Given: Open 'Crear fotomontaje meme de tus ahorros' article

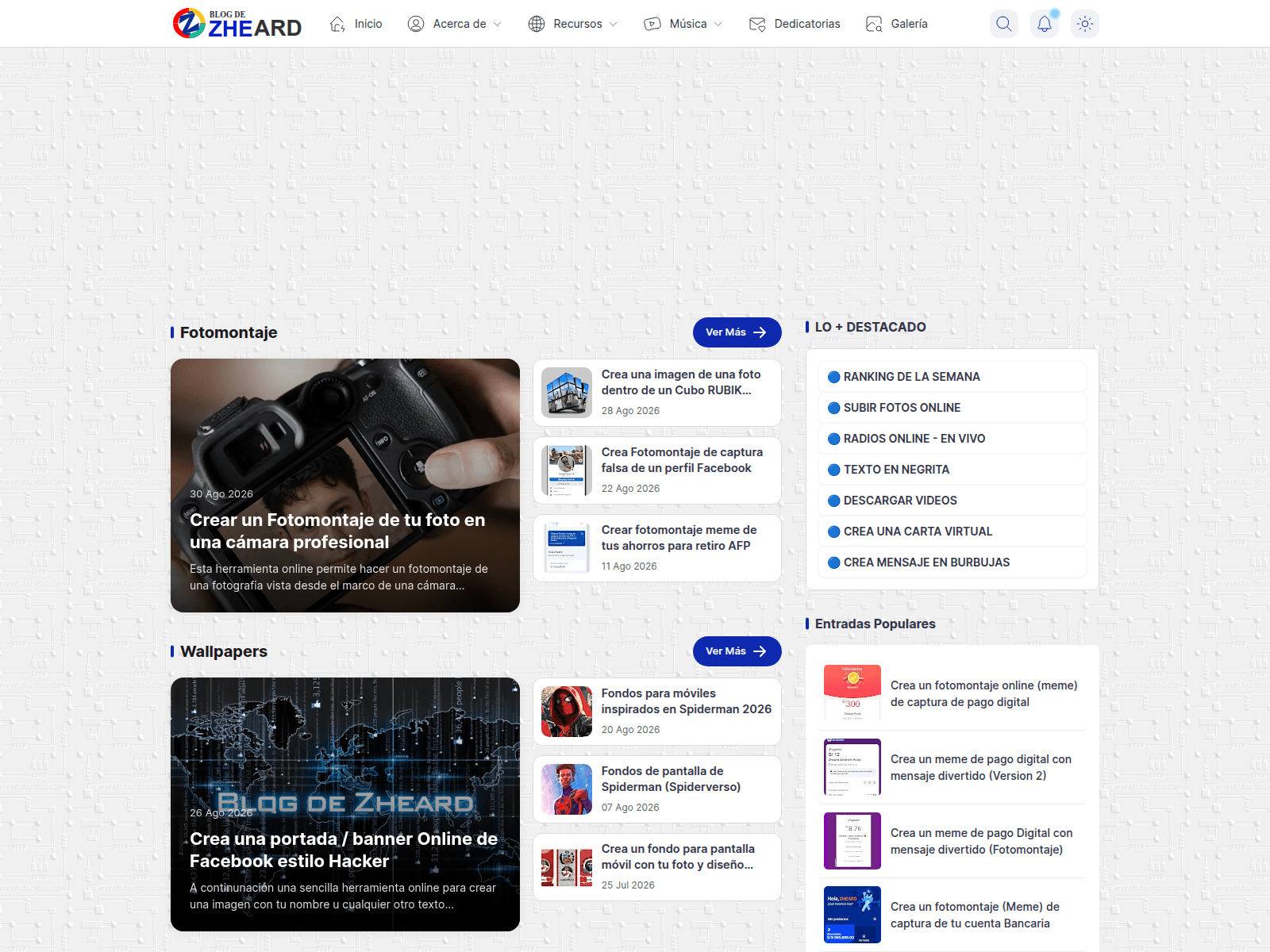Looking at the screenshot, I should [x=679, y=538].
